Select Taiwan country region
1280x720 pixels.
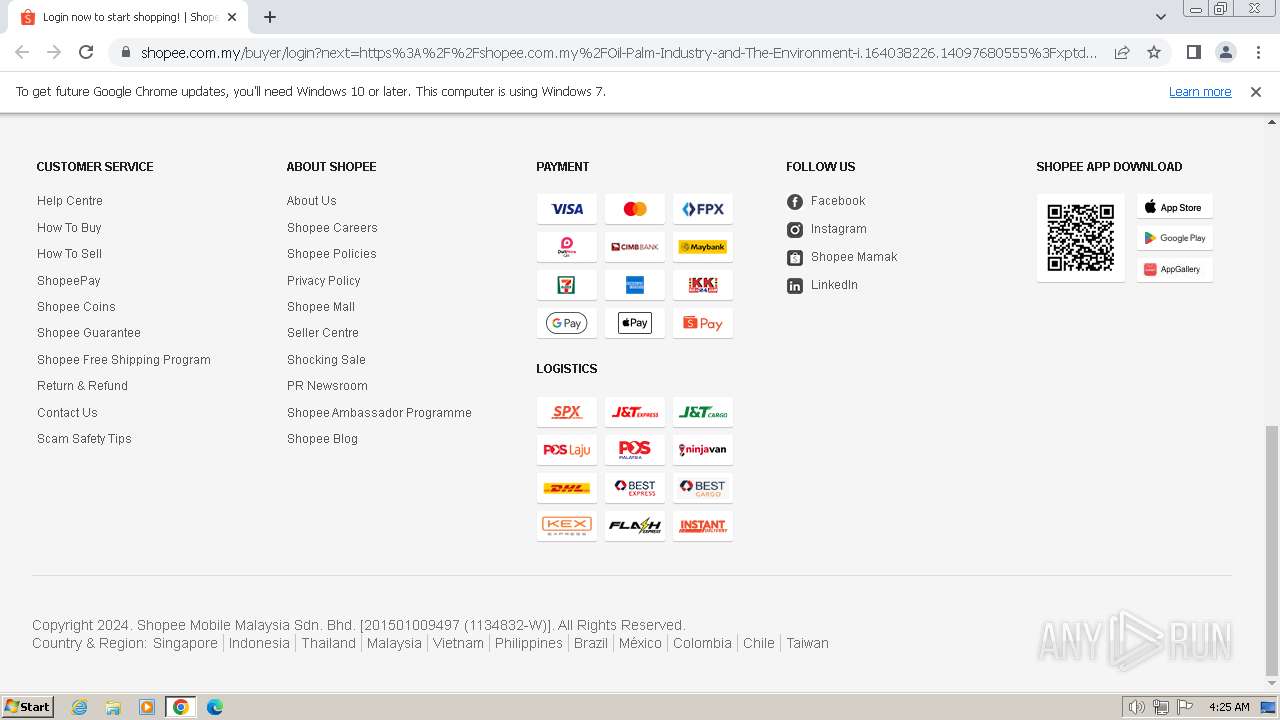point(807,643)
